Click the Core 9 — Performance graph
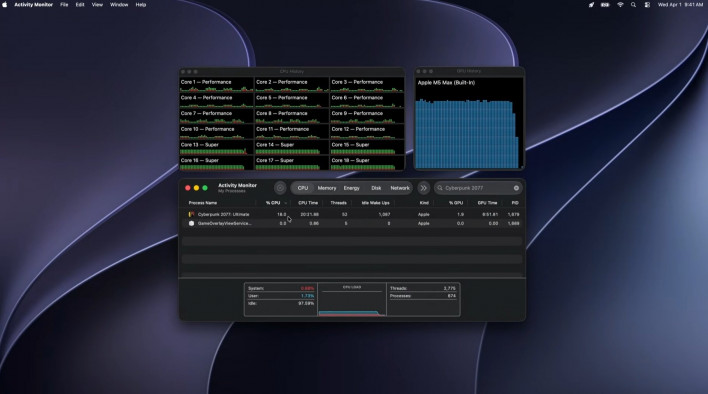 click(x=367, y=116)
